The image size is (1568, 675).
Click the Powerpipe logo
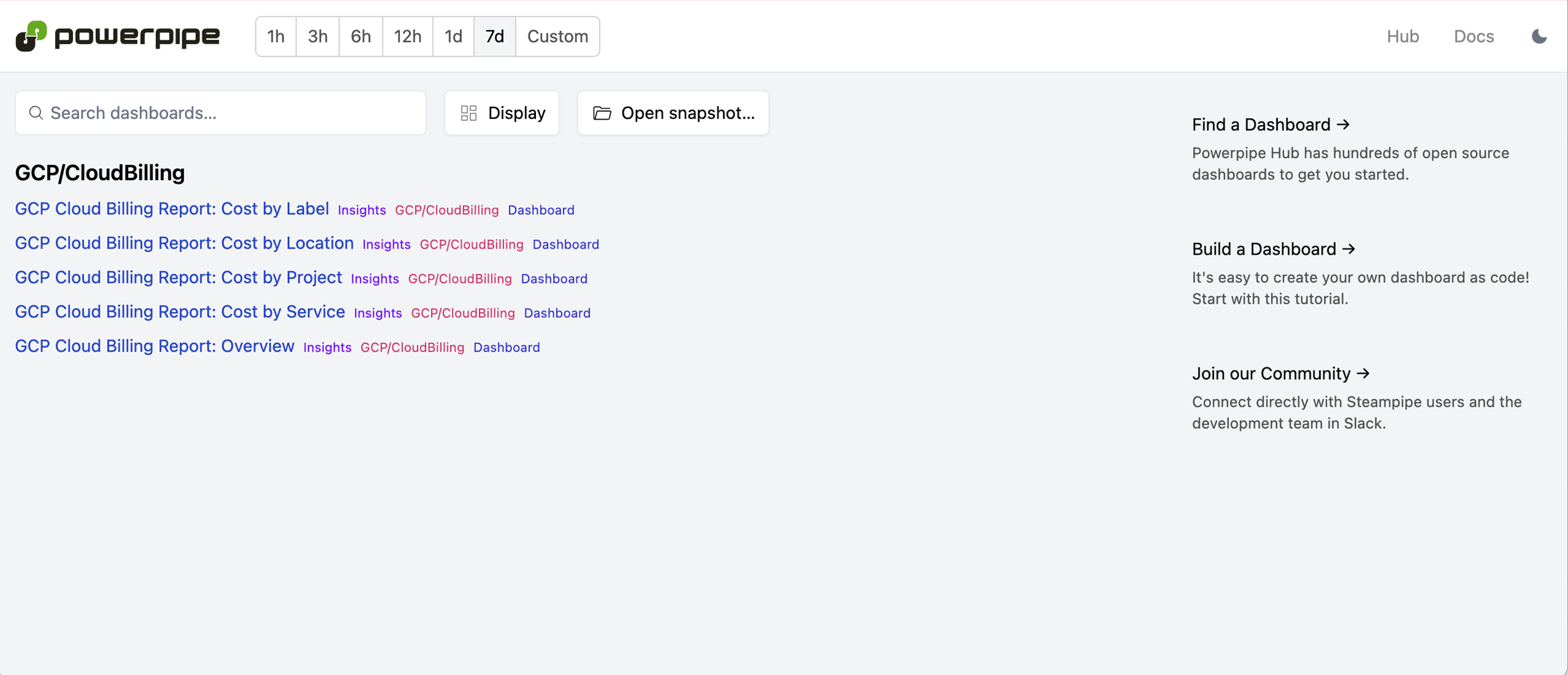click(x=116, y=36)
